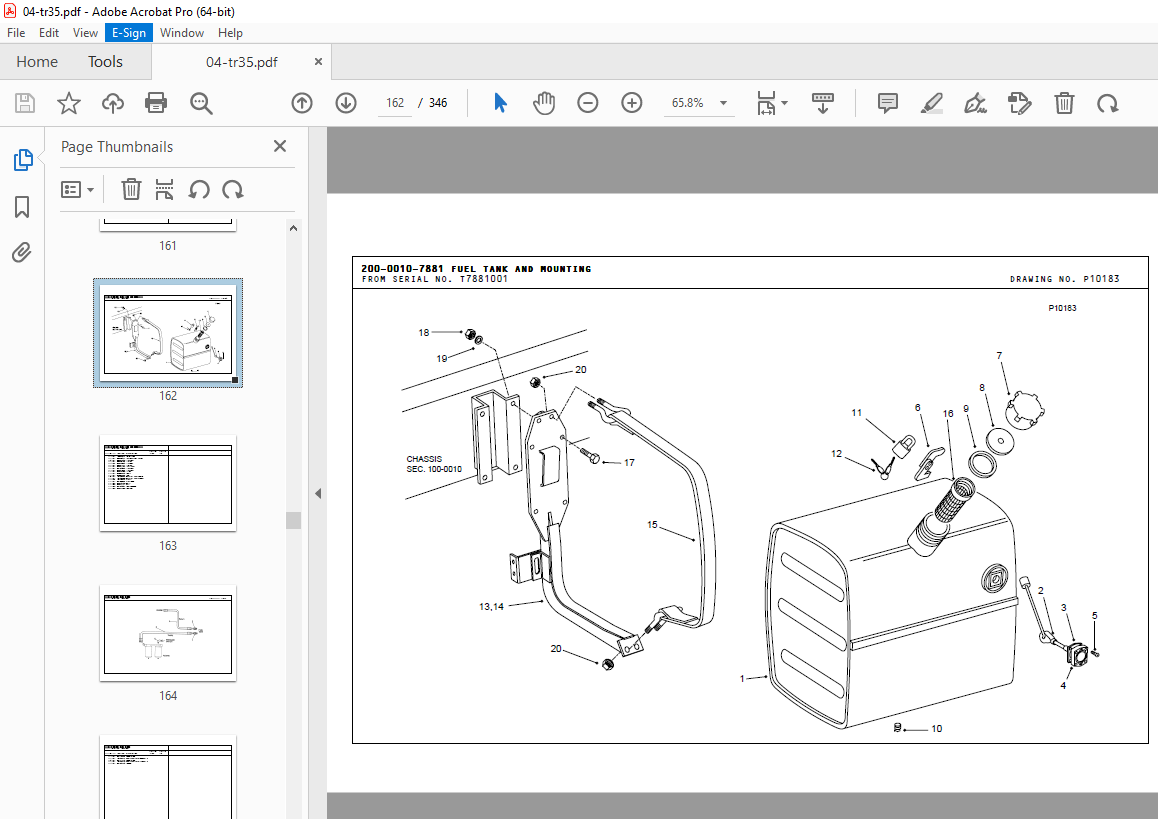Open the find text magnifier tool
This screenshot has height=819, width=1158.
201,103
